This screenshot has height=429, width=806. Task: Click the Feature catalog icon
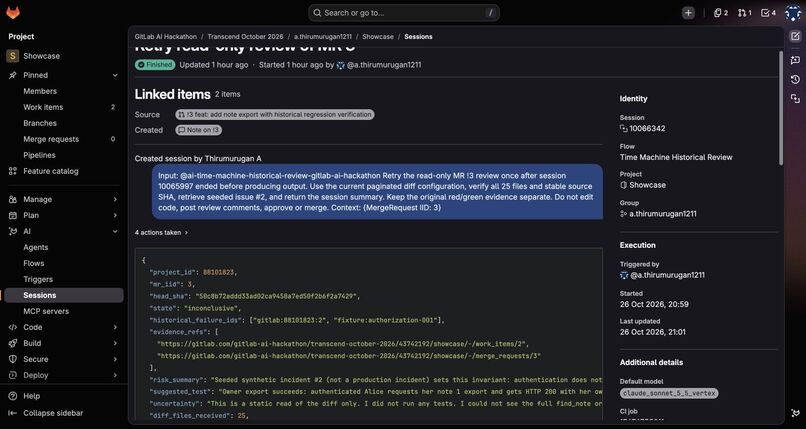point(13,171)
